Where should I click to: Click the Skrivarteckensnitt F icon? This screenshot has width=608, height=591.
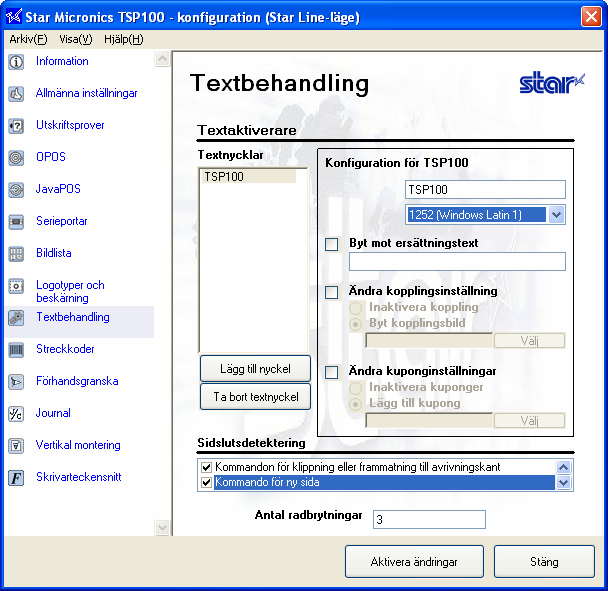click(16, 478)
